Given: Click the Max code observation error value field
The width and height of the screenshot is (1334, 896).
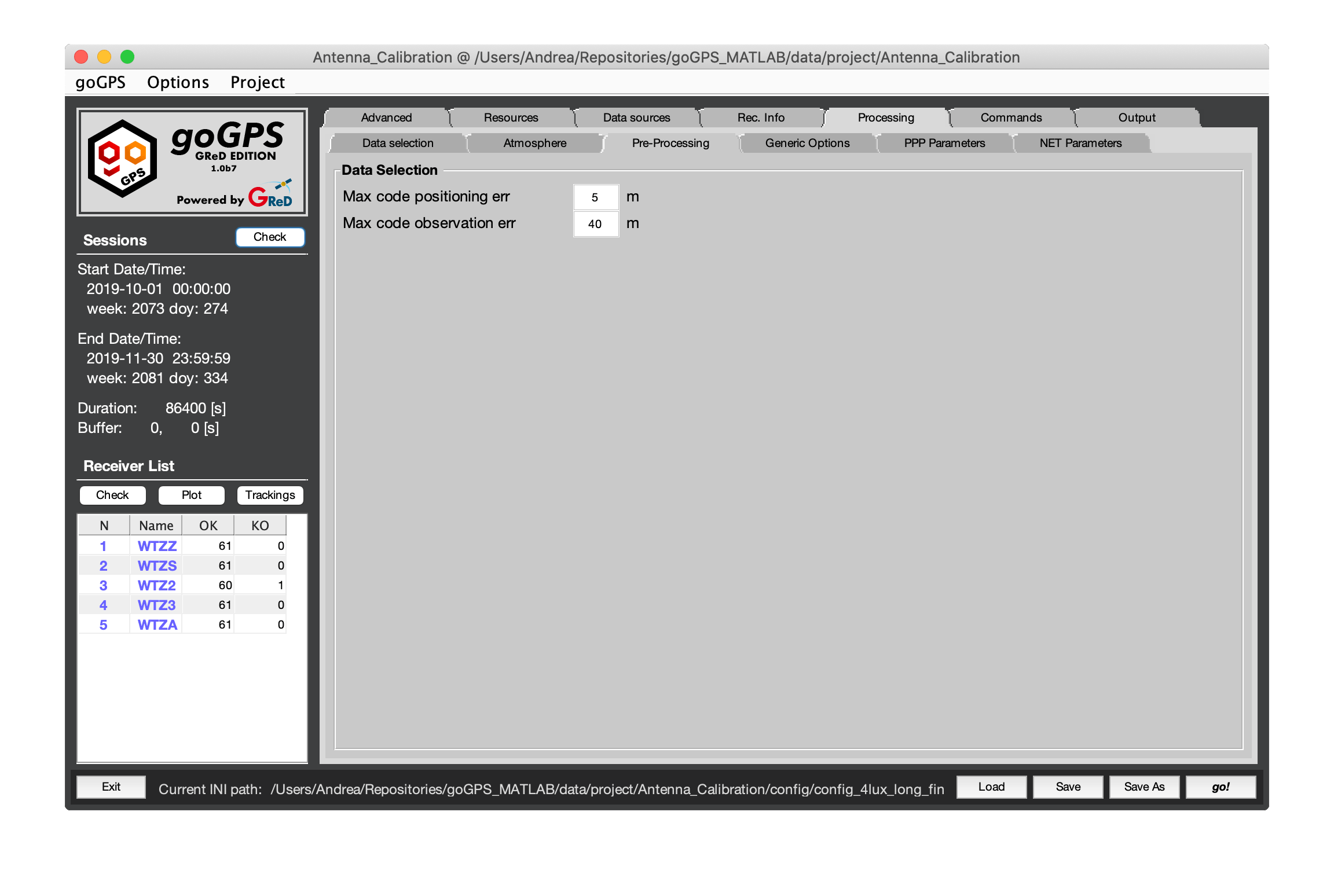Looking at the screenshot, I should 596,223.
